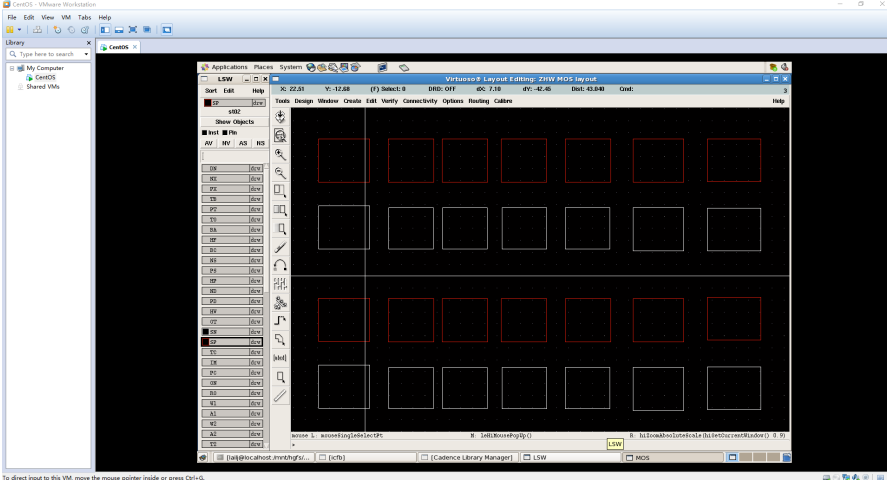Click the Show Objects button in LSW
This screenshot has width=888, height=480.
click(x=234, y=122)
